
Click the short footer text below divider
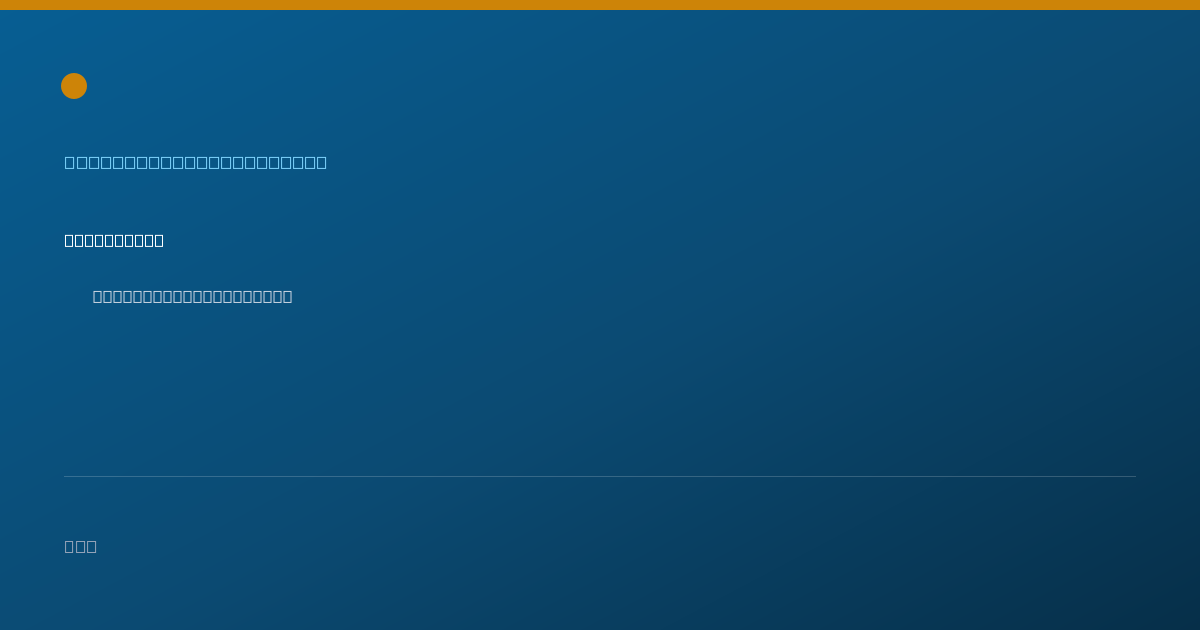coord(81,546)
